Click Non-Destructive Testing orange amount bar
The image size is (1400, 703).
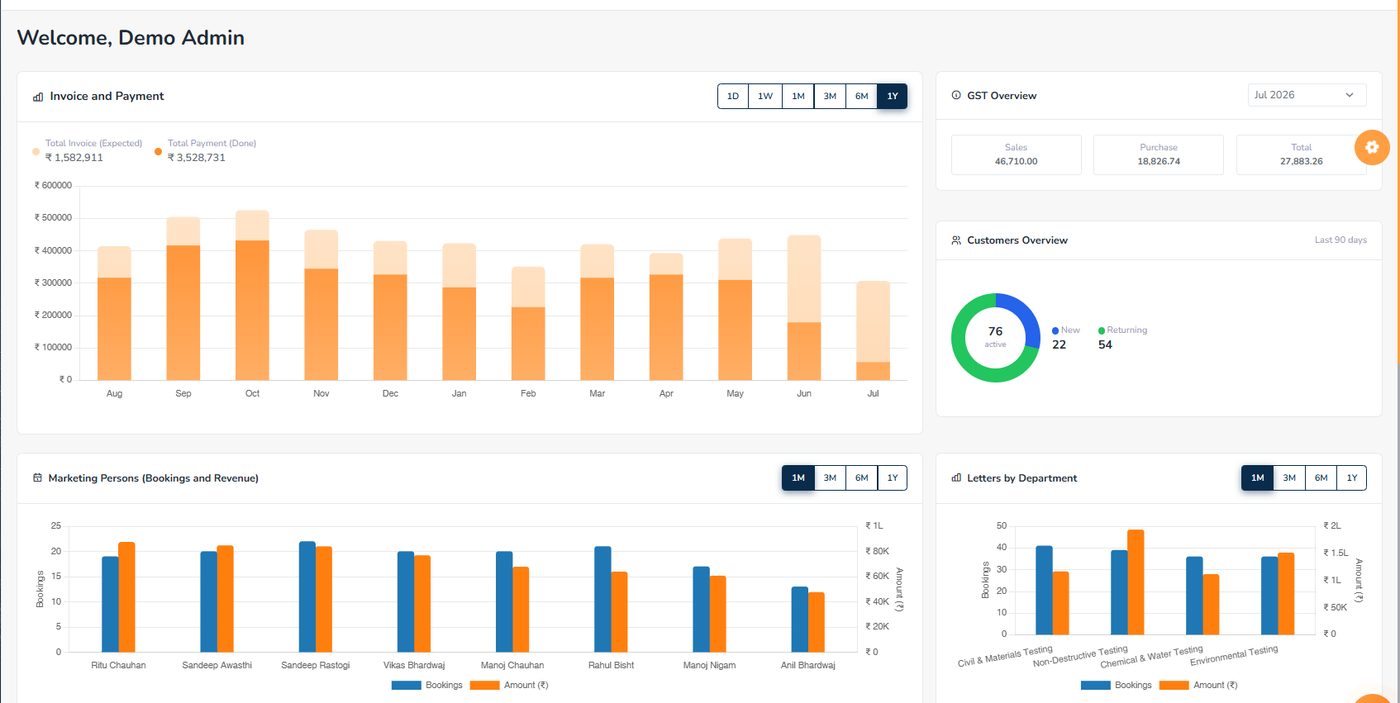1135,582
